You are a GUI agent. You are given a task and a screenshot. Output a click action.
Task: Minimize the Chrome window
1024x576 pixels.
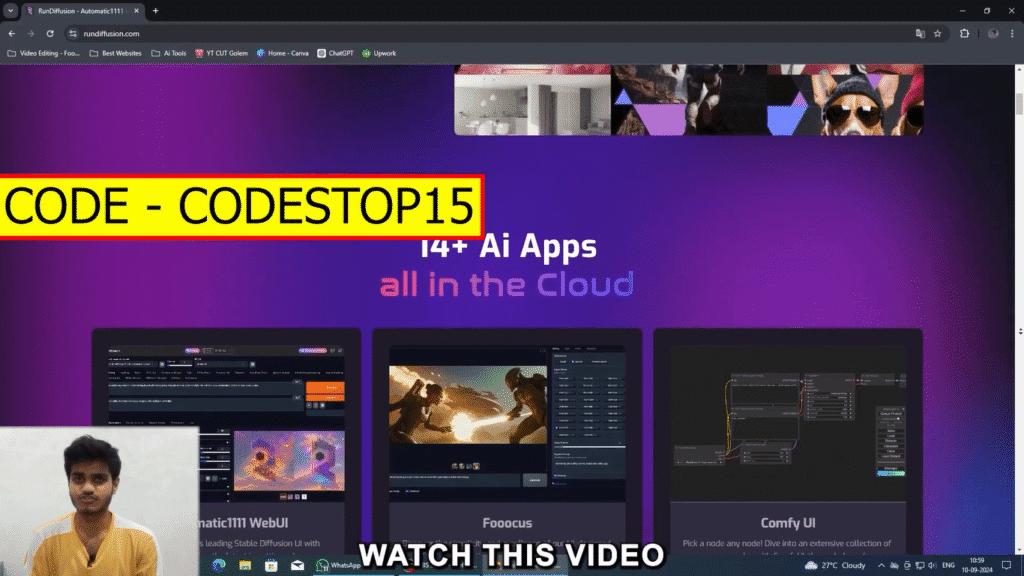(x=963, y=10)
